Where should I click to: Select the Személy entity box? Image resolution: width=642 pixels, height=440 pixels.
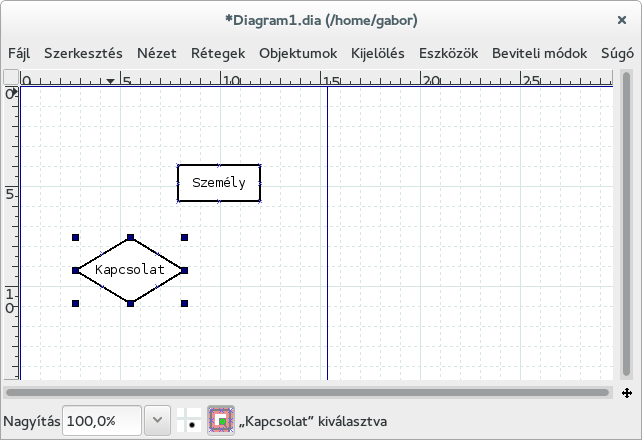click(219, 183)
